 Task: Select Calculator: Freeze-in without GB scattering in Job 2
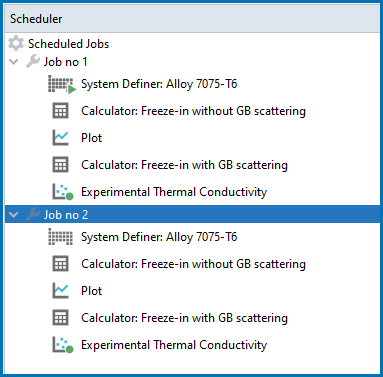click(193, 264)
